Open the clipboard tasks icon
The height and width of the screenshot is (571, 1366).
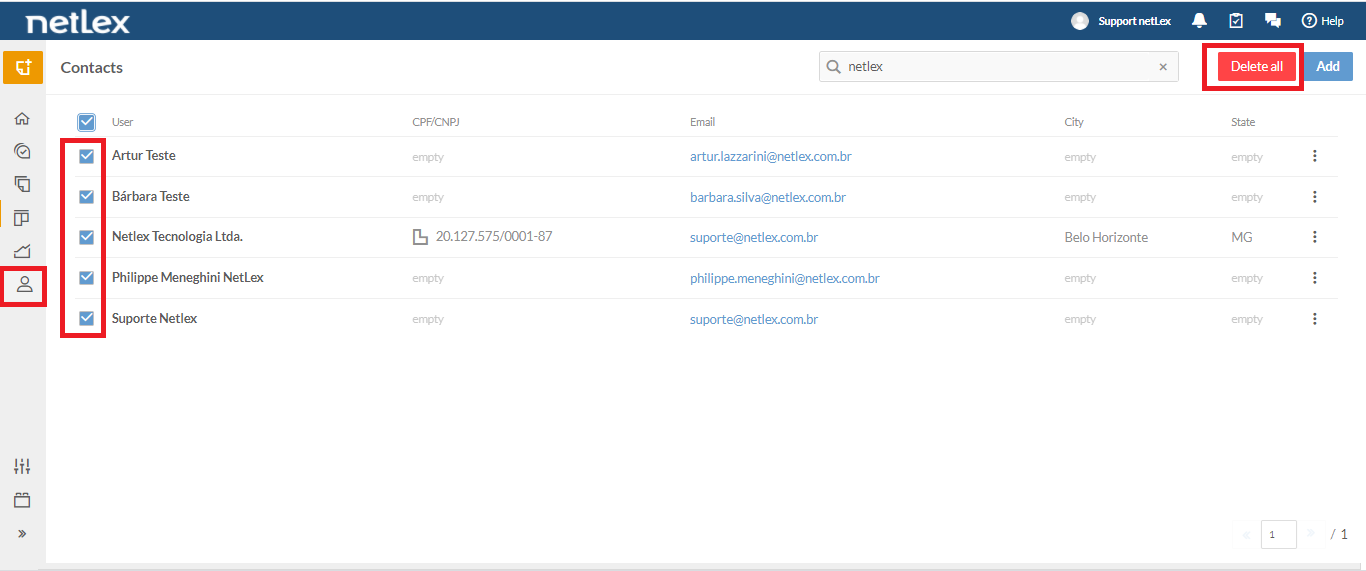(1236, 21)
